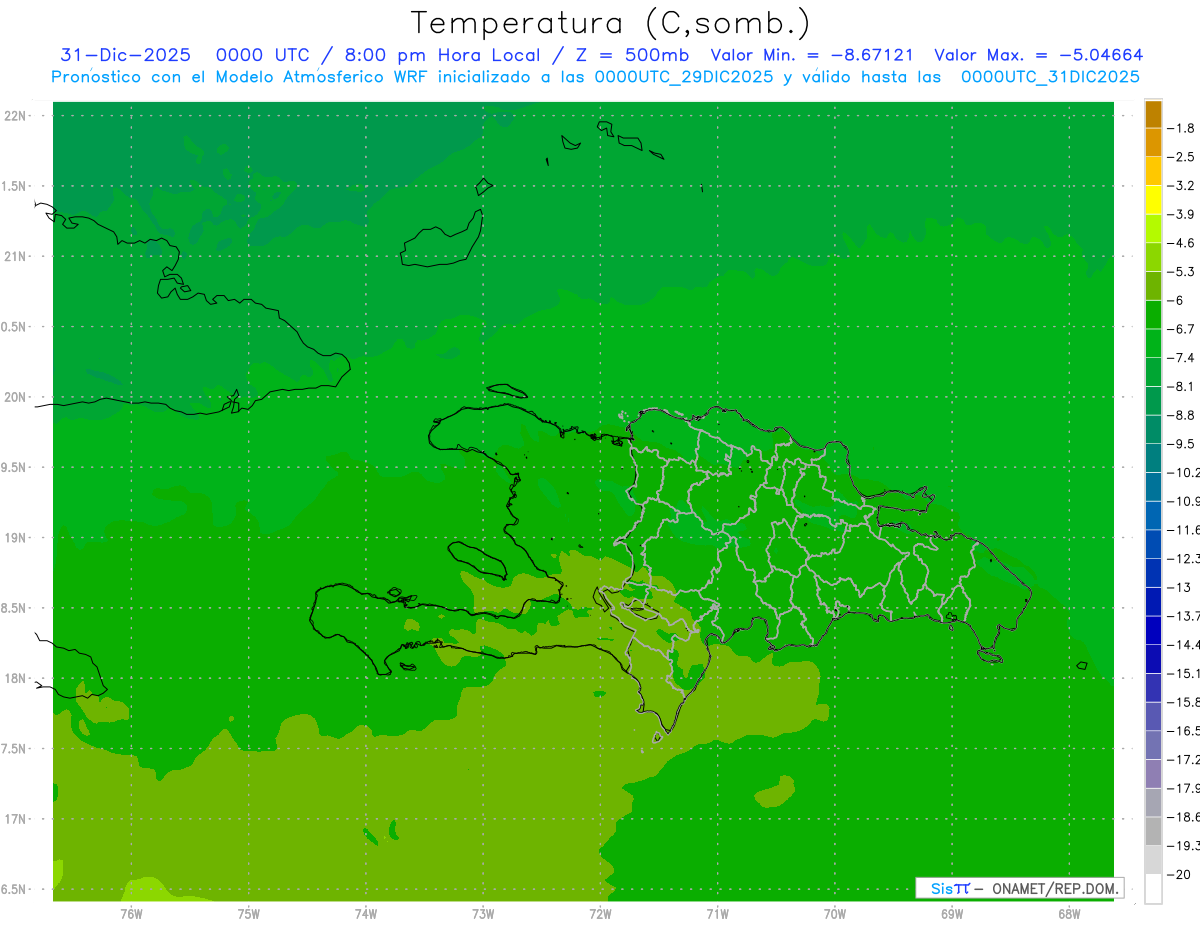Click the '20N' latitude axis label
The height and width of the screenshot is (927, 1200).
16,397
